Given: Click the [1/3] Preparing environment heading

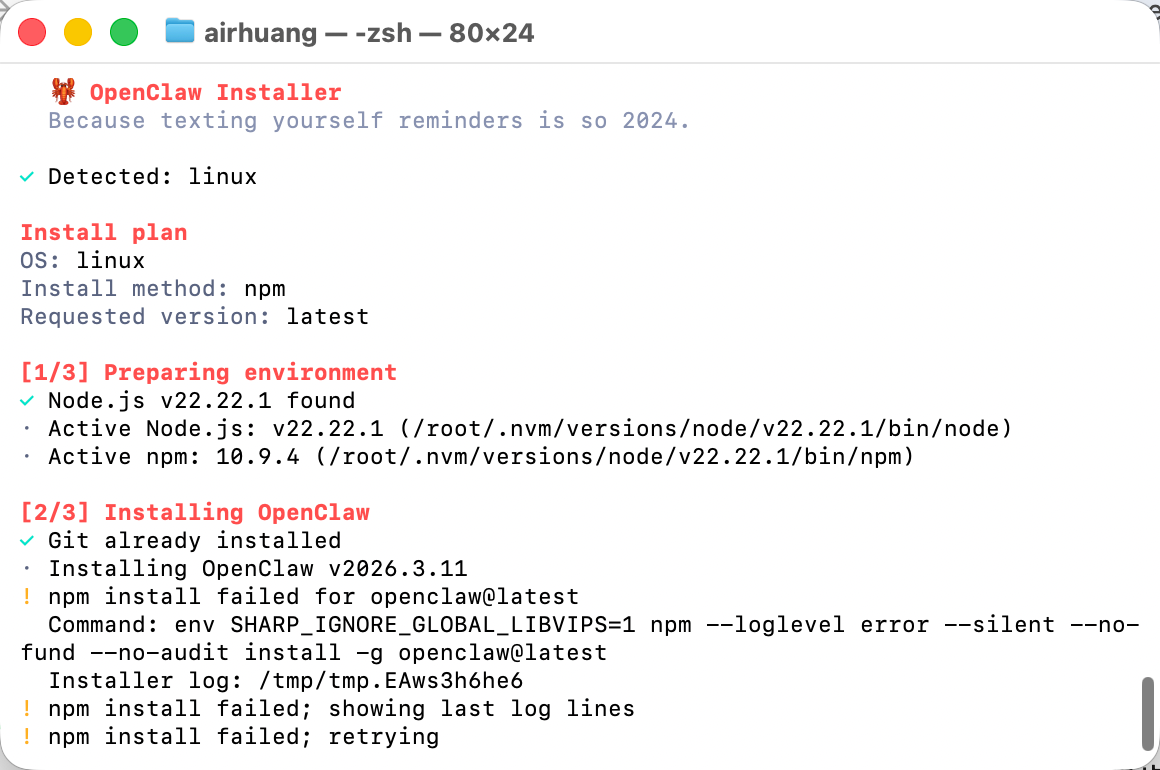Looking at the screenshot, I should tap(209, 373).
